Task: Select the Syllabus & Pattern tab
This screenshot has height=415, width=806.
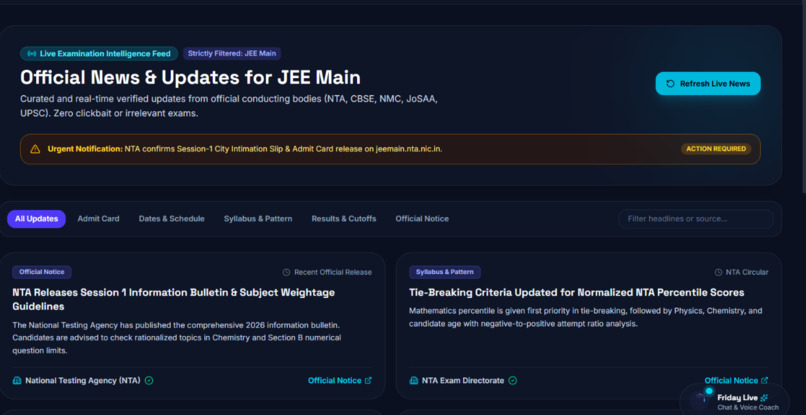Action: click(x=258, y=219)
